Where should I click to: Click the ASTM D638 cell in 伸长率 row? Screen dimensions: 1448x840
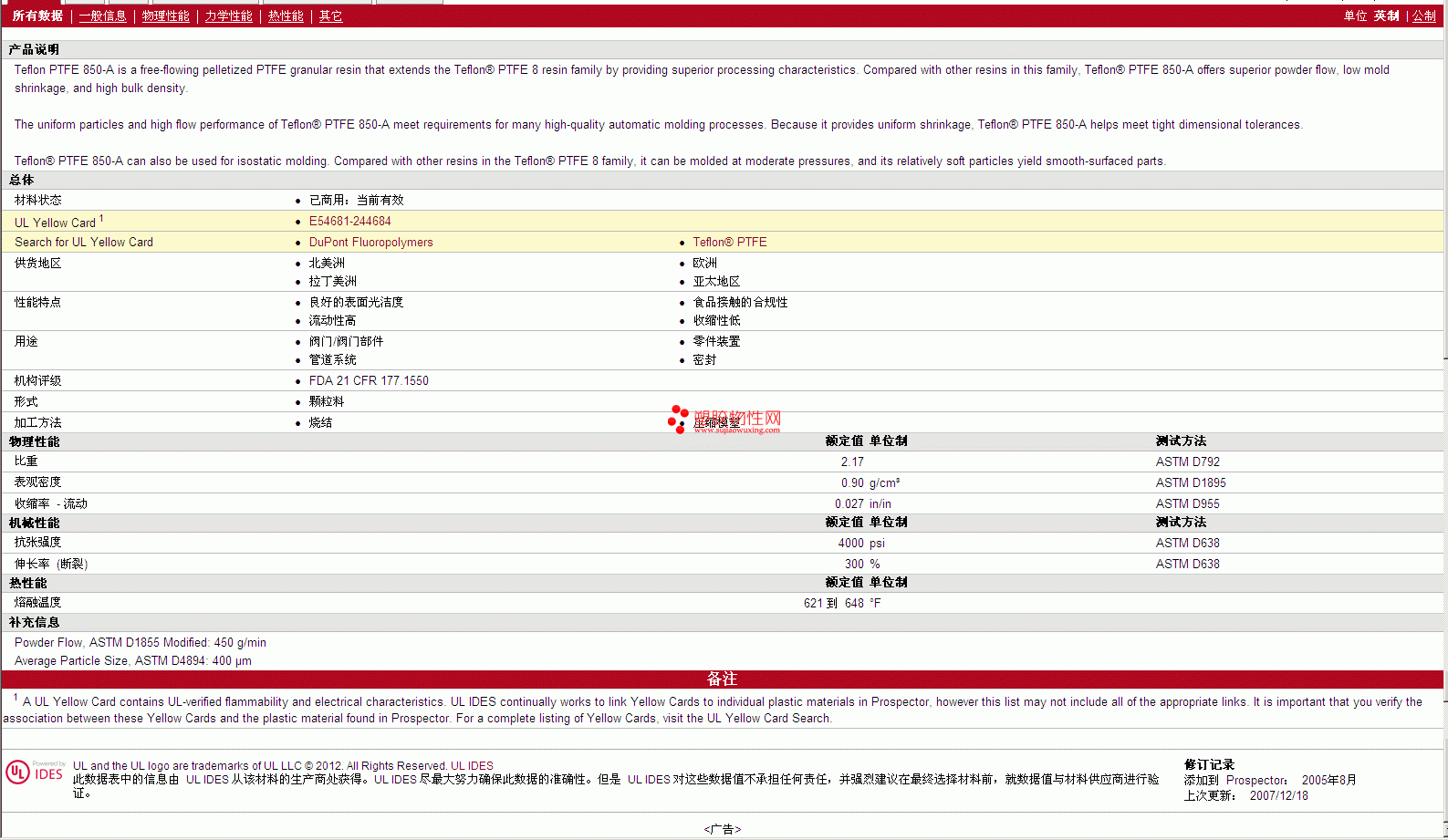[1187, 564]
